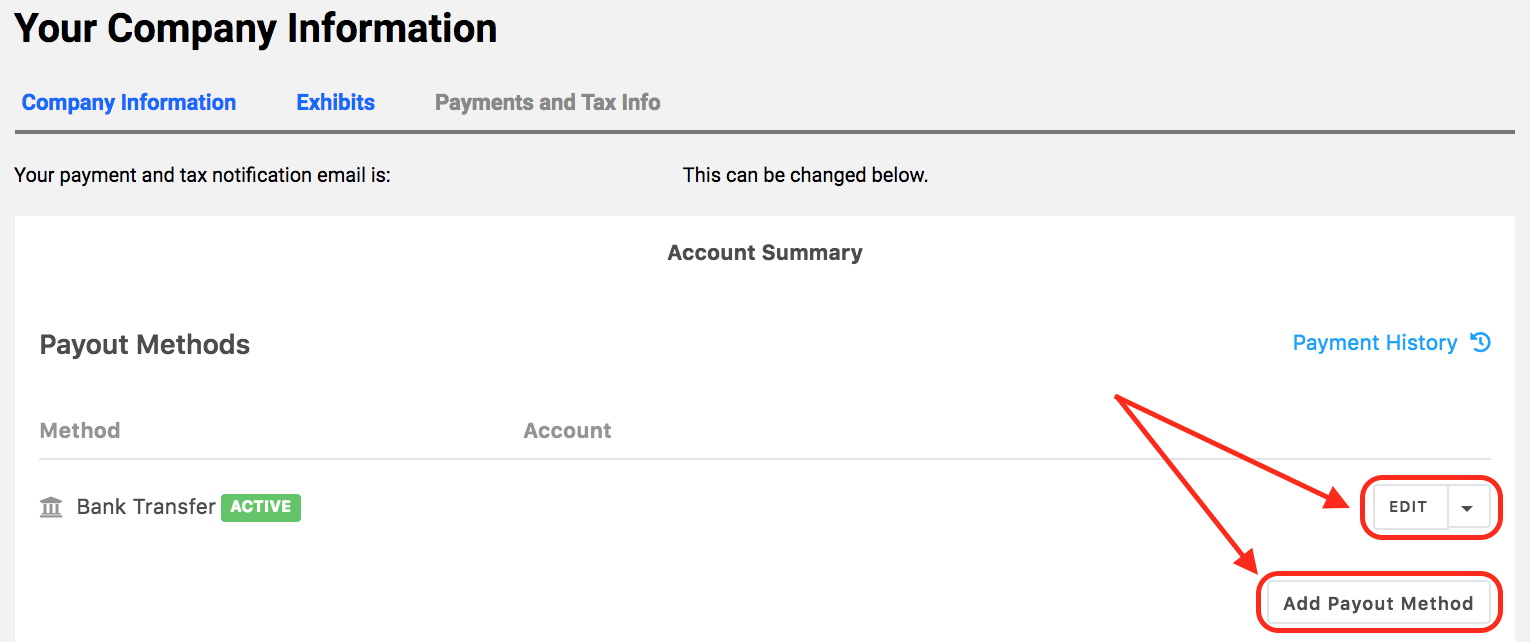Click the 'This can be changed below' text
Screen dimensions: 1530x642
805,176
